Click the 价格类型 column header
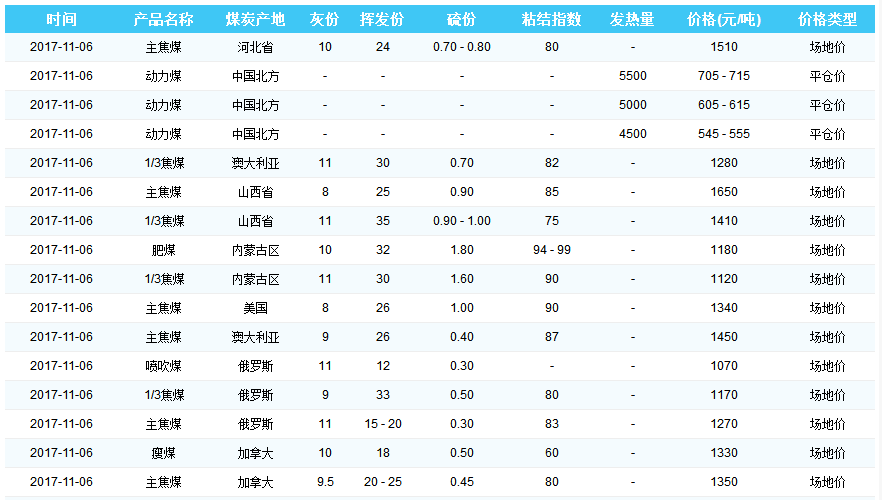Viewport: 882px width, 500px height. 827,20
